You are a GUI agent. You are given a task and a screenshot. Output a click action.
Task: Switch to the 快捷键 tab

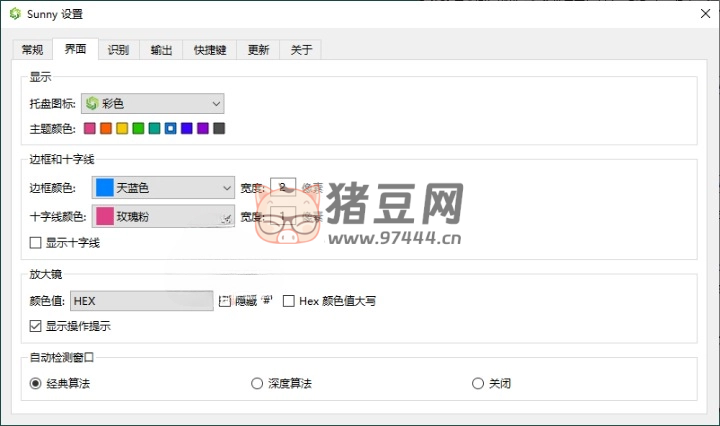(209, 50)
